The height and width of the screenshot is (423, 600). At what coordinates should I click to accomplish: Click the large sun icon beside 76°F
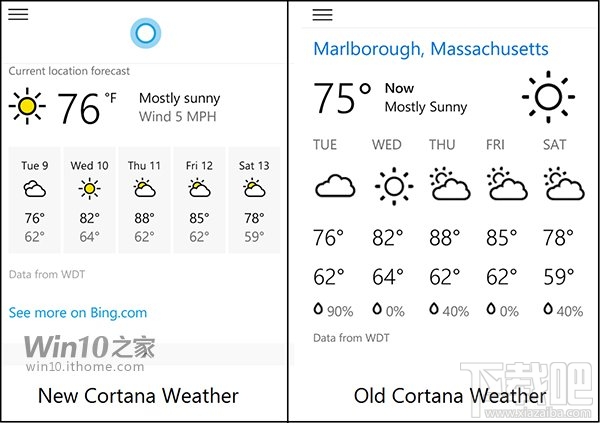click(27, 106)
